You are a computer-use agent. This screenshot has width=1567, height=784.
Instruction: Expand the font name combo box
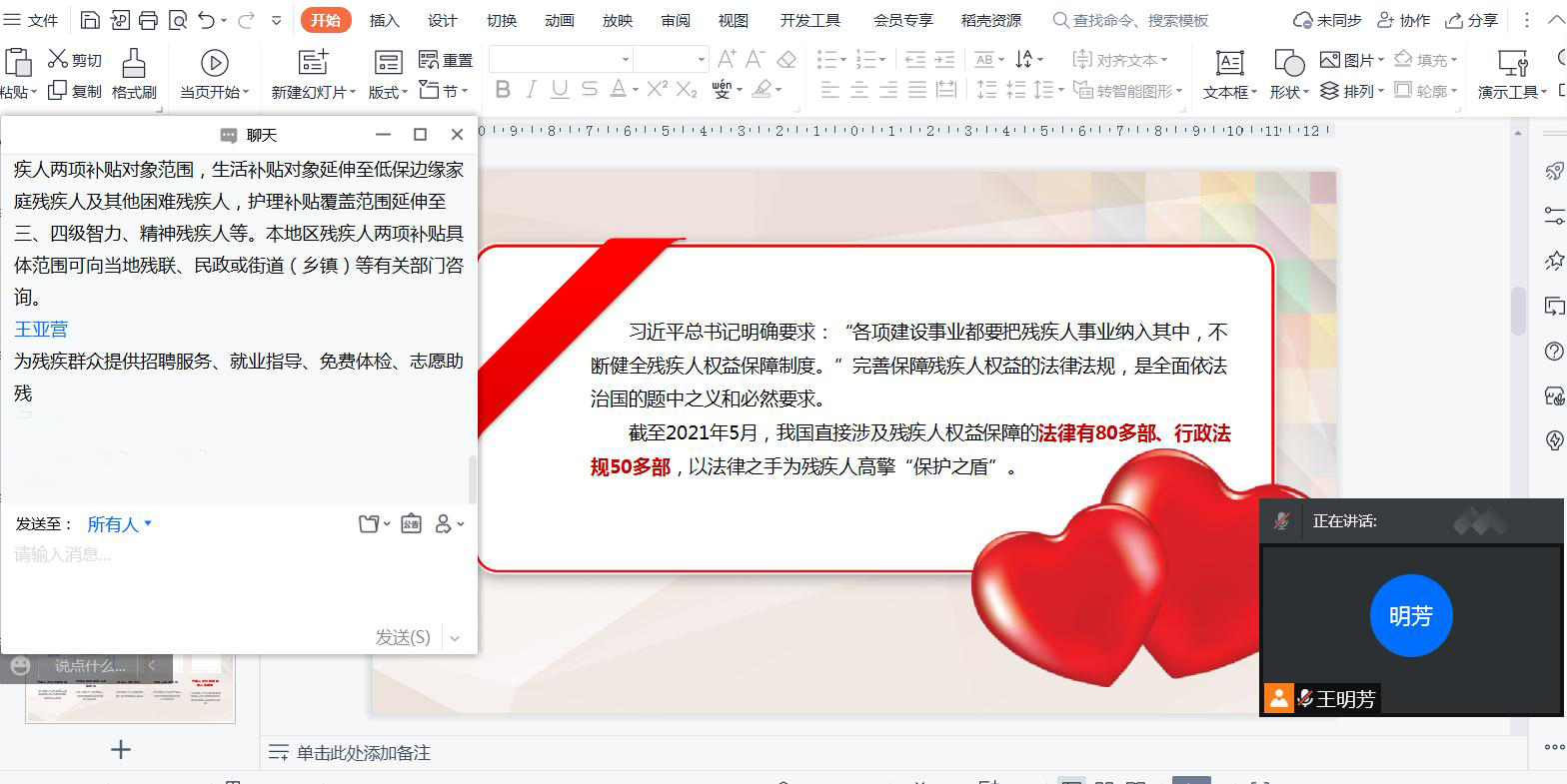626,60
